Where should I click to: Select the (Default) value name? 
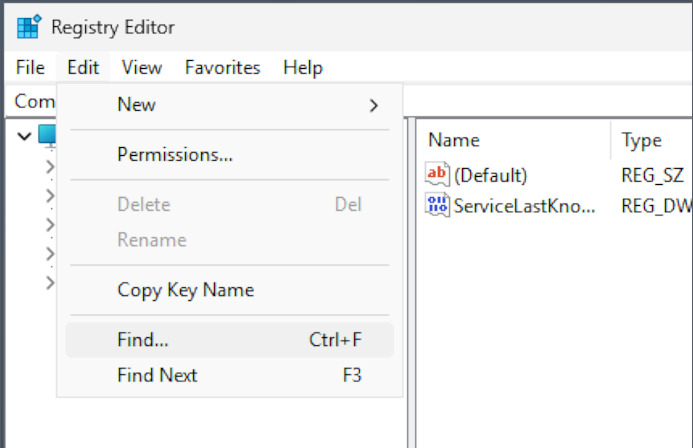[491, 175]
